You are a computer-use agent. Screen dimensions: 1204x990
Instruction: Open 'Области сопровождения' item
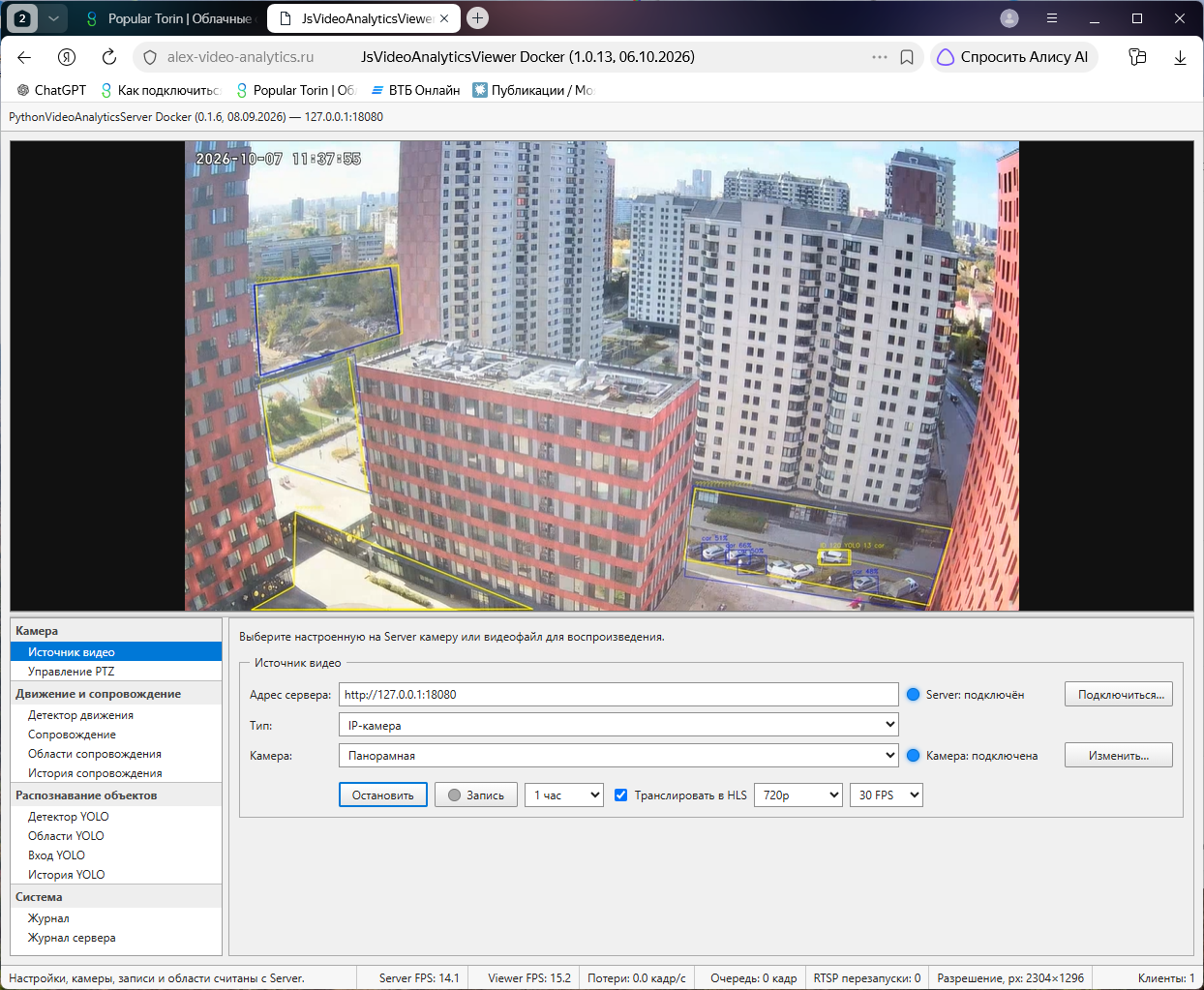[116, 754]
